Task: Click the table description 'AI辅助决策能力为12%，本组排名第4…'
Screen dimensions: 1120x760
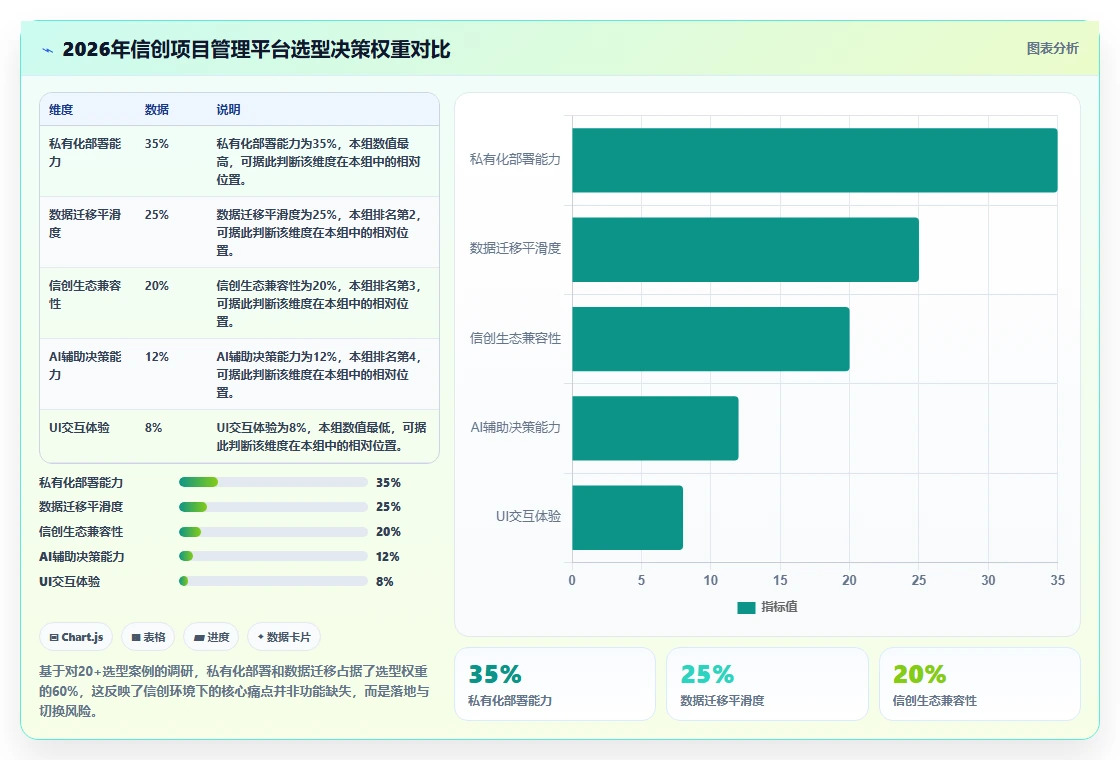Action: pos(319,374)
